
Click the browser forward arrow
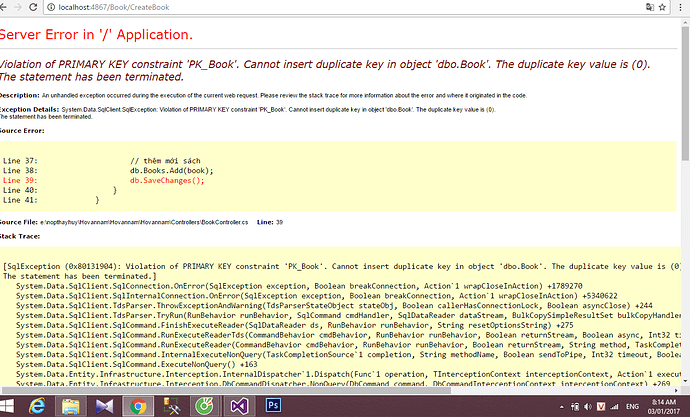[18, 7]
